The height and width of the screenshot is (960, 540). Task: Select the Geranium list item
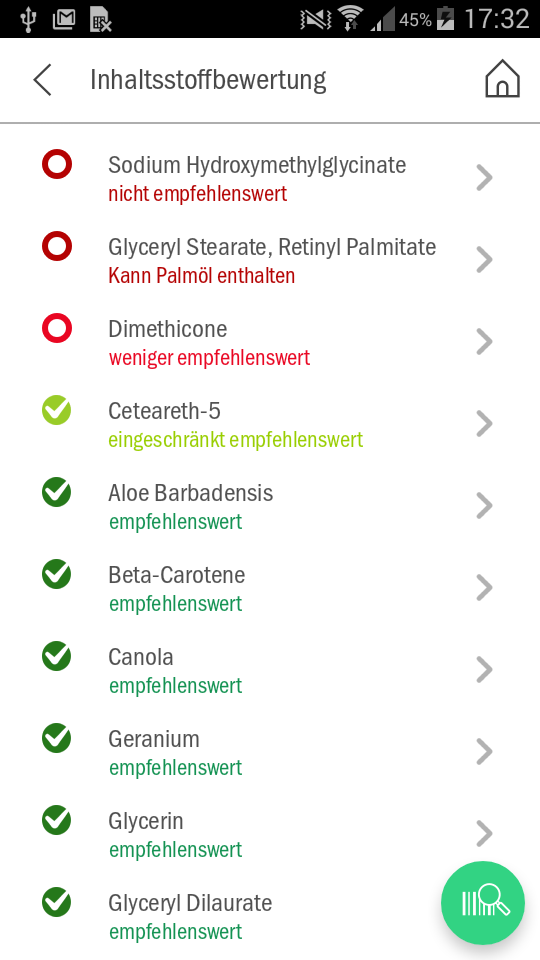pos(270,752)
